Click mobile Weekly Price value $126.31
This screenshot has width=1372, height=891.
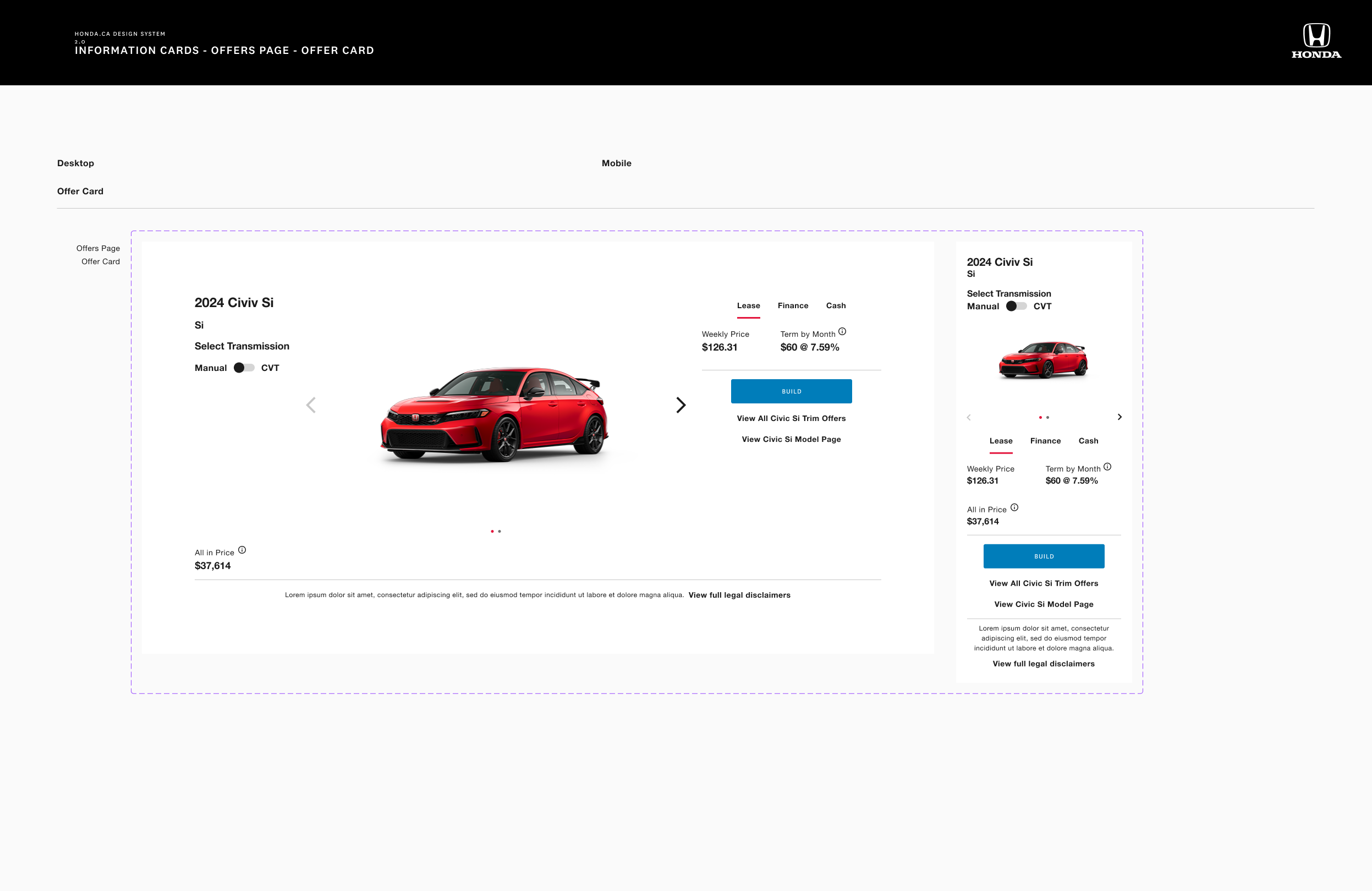click(x=983, y=480)
